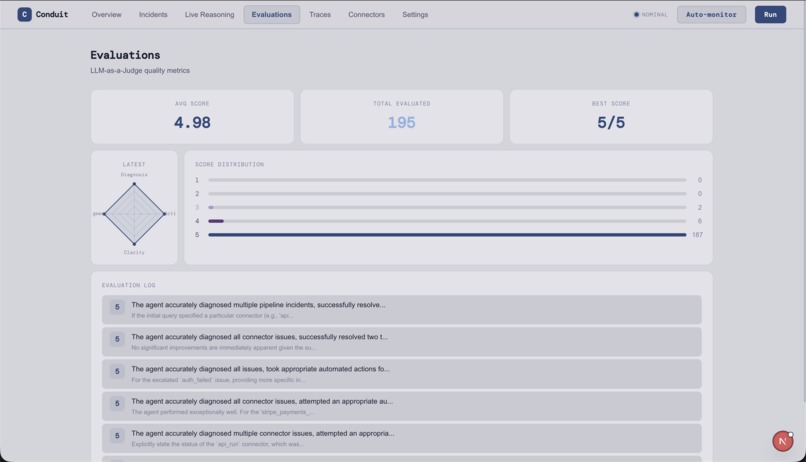
Task: Click the score 5 distribution bar
Action: 447,235
